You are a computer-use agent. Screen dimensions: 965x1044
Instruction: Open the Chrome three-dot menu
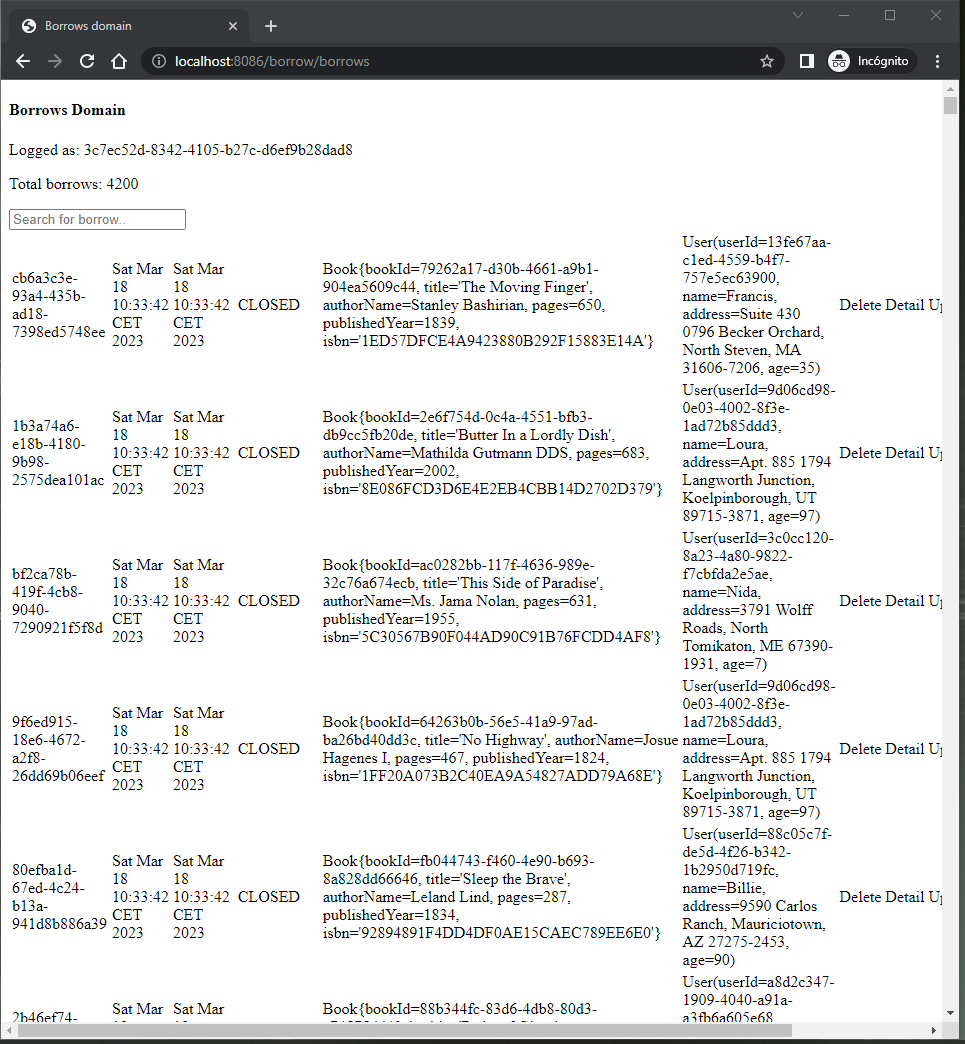click(937, 61)
